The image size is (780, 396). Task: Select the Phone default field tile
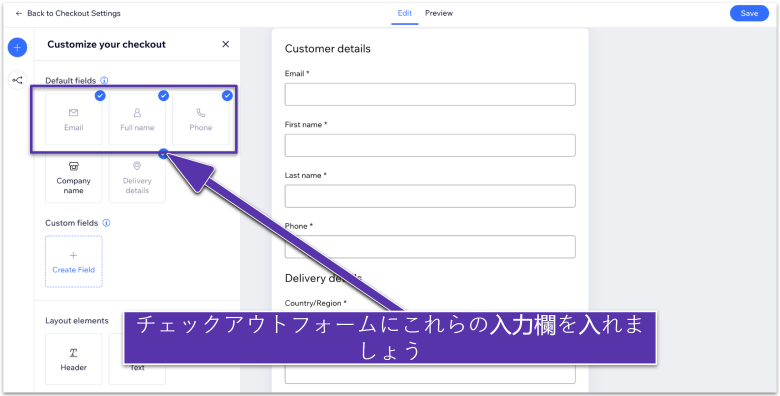(201, 119)
